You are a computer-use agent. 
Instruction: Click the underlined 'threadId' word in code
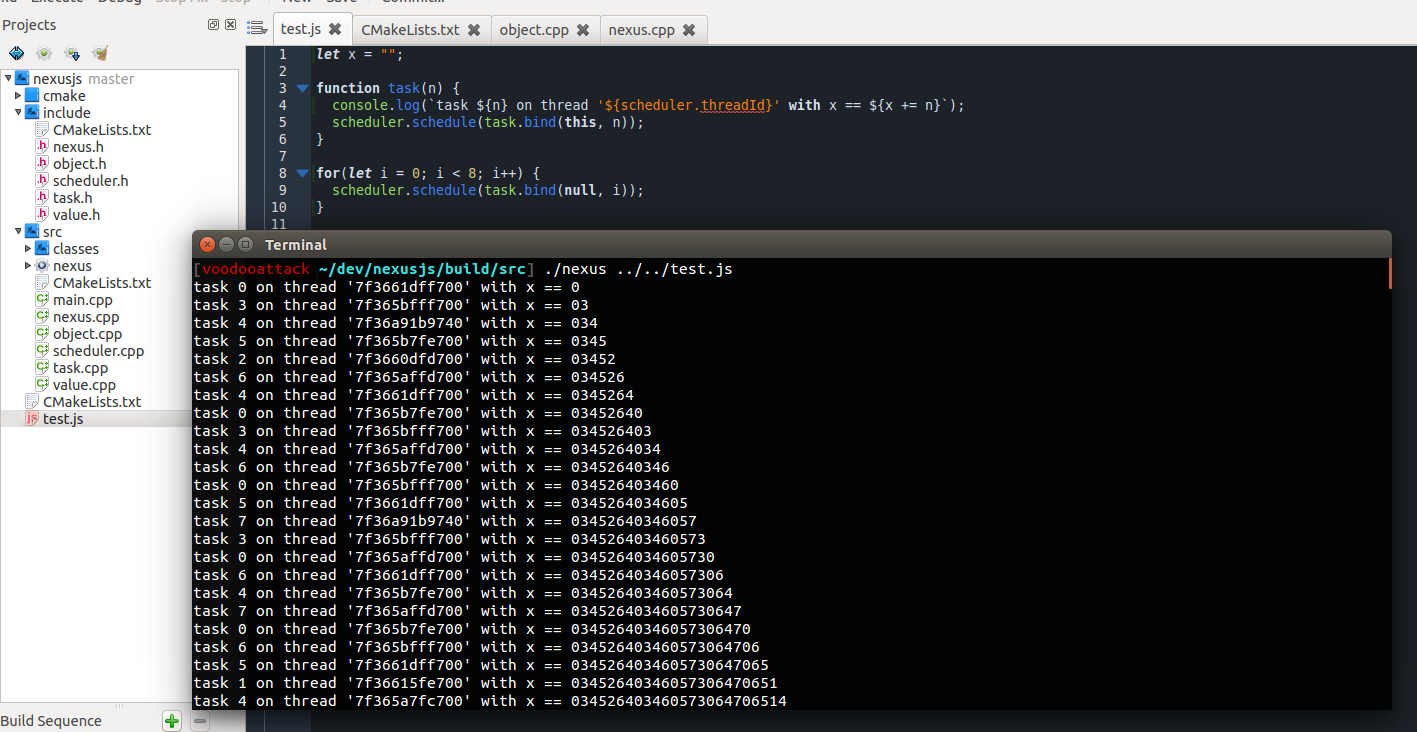(735, 105)
